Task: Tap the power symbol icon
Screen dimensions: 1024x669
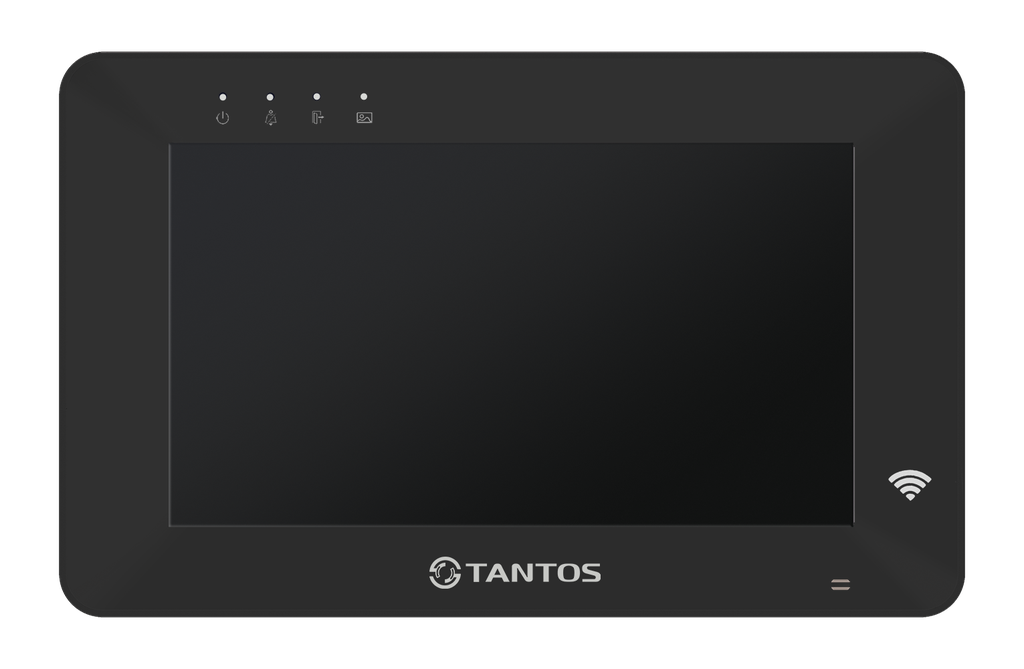Action: point(223,118)
